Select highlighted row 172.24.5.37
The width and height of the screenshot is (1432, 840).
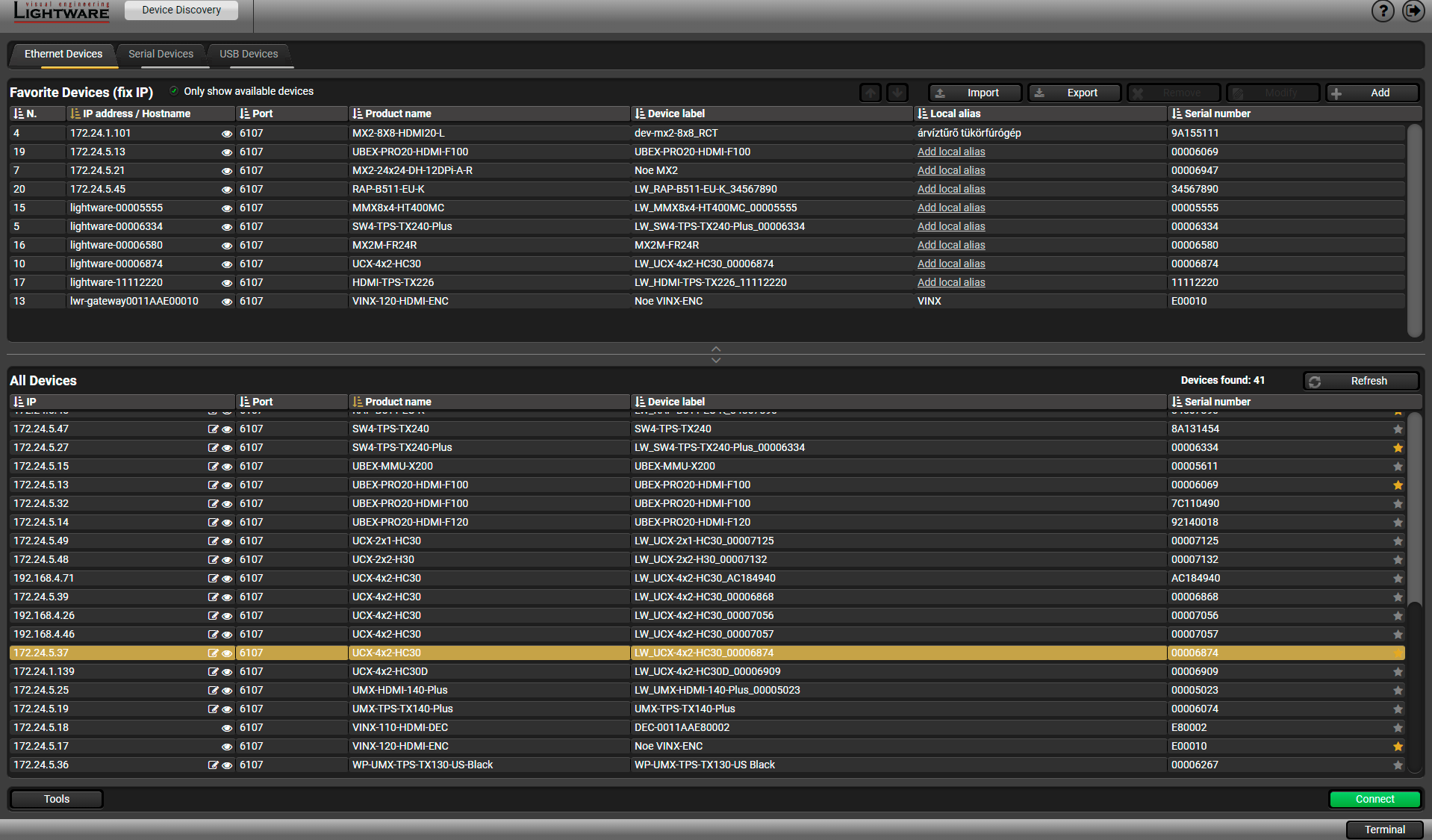(x=707, y=653)
